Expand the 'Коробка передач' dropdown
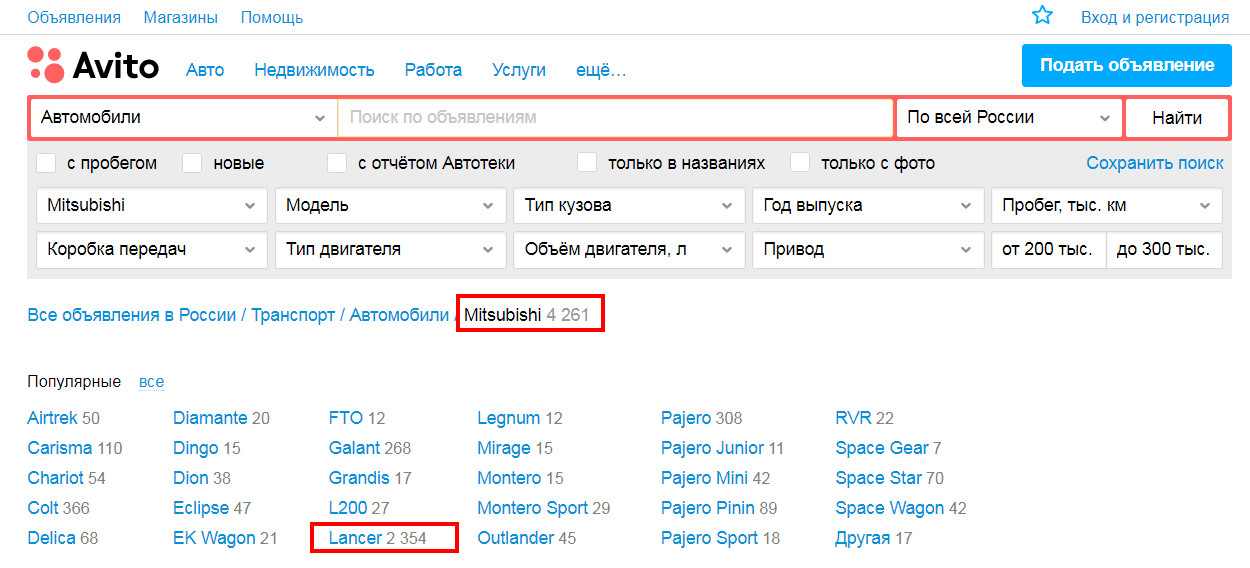The image size is (1250, 568). point(152,250)
